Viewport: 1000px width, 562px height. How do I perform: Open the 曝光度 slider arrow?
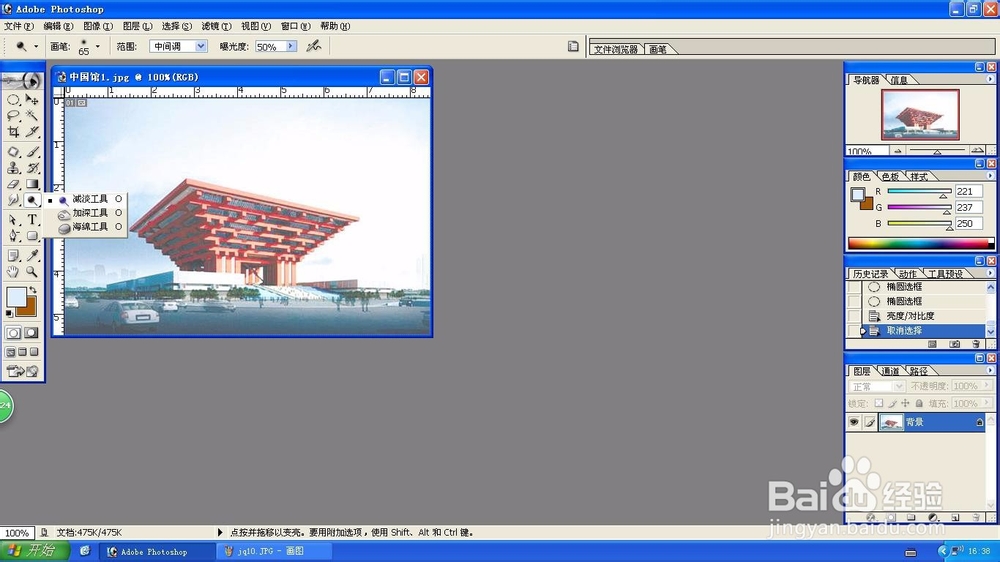tap(290, 47)
